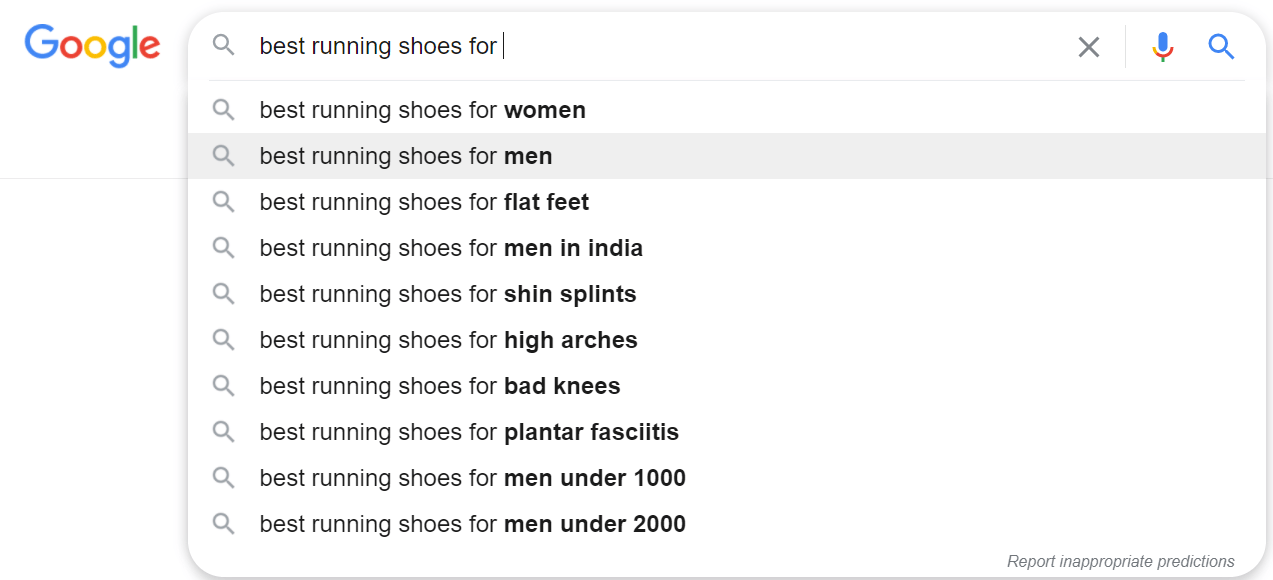
Task: Select 'best running shoes for bad knees'
Action: coord(440,386)
